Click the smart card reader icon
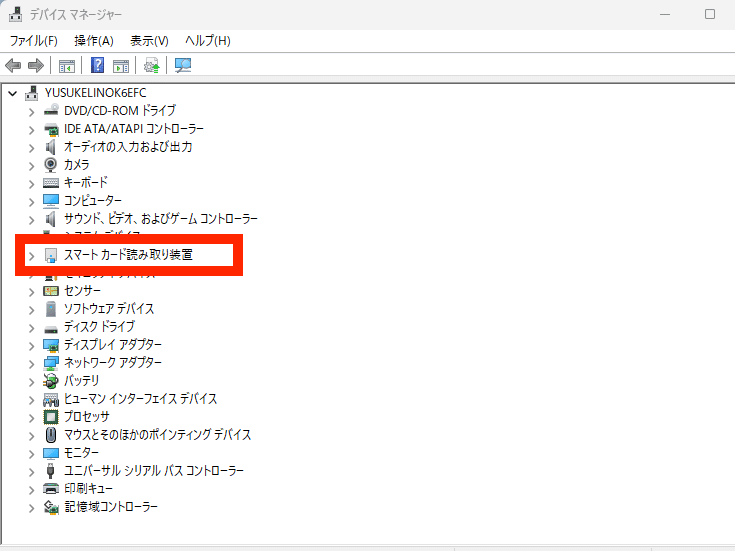This screenshot has height=551, width=735. pyautogui.click(x=51, y=255)
